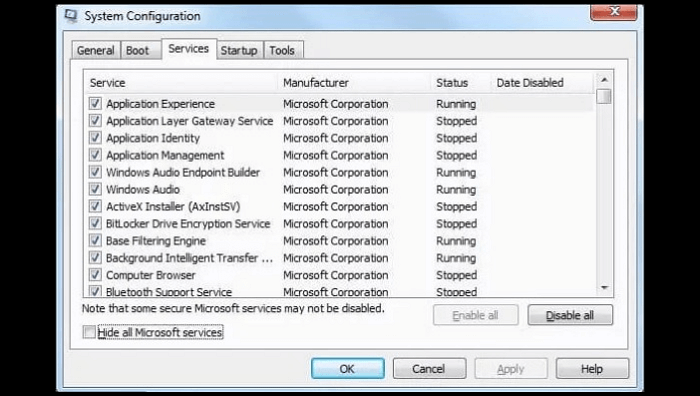Click Running status of Application Experience

point(456,104)
